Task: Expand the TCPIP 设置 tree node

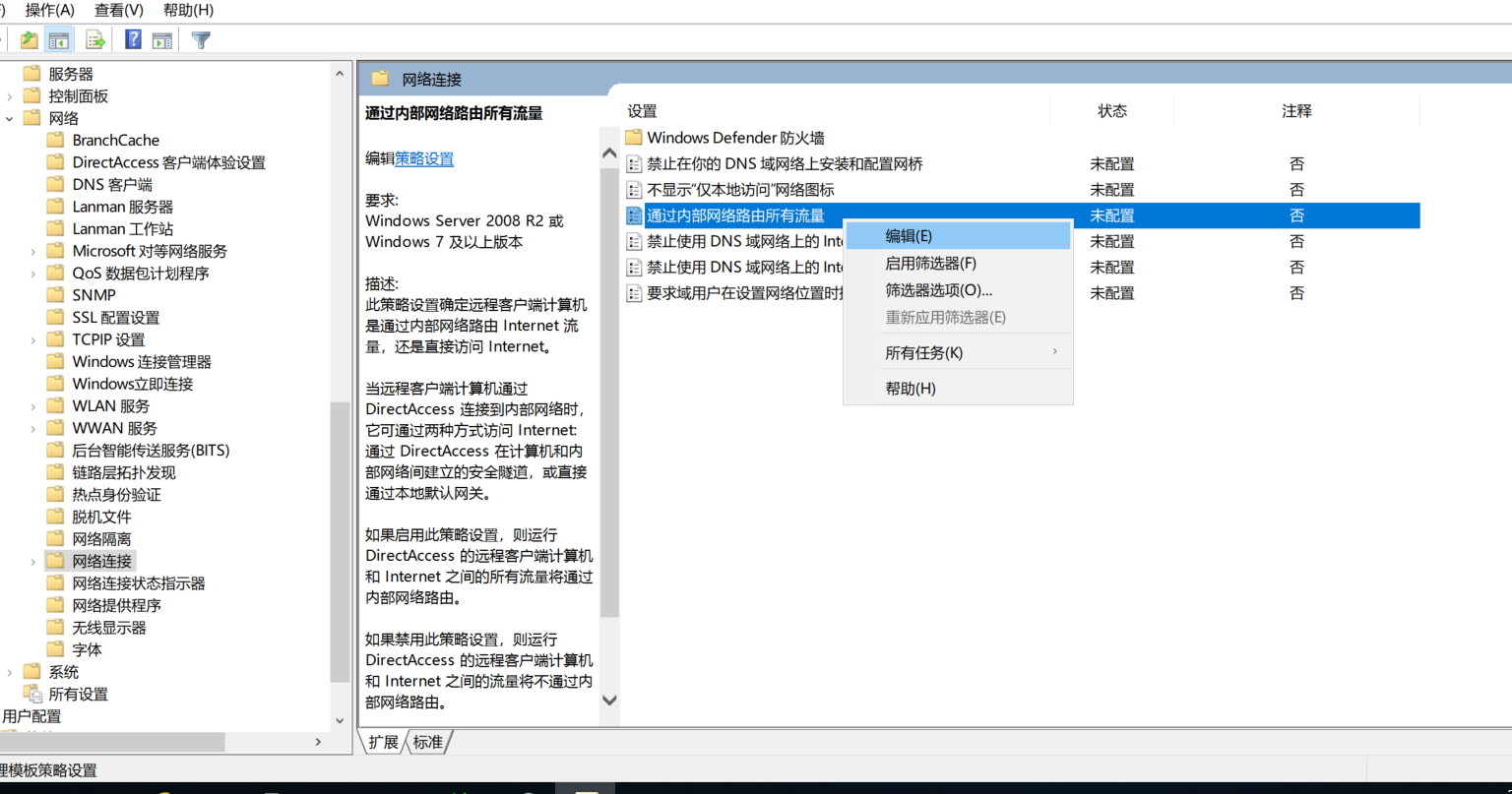Action: 33,339
